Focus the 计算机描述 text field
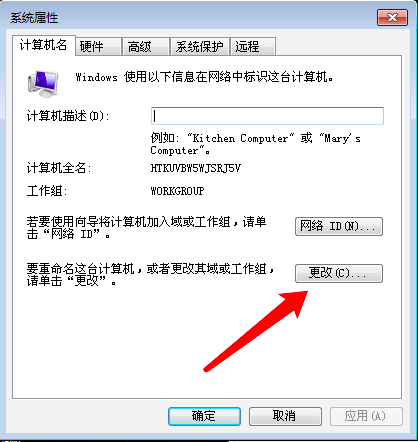418x442 pixels. click(x=267, y=116)
